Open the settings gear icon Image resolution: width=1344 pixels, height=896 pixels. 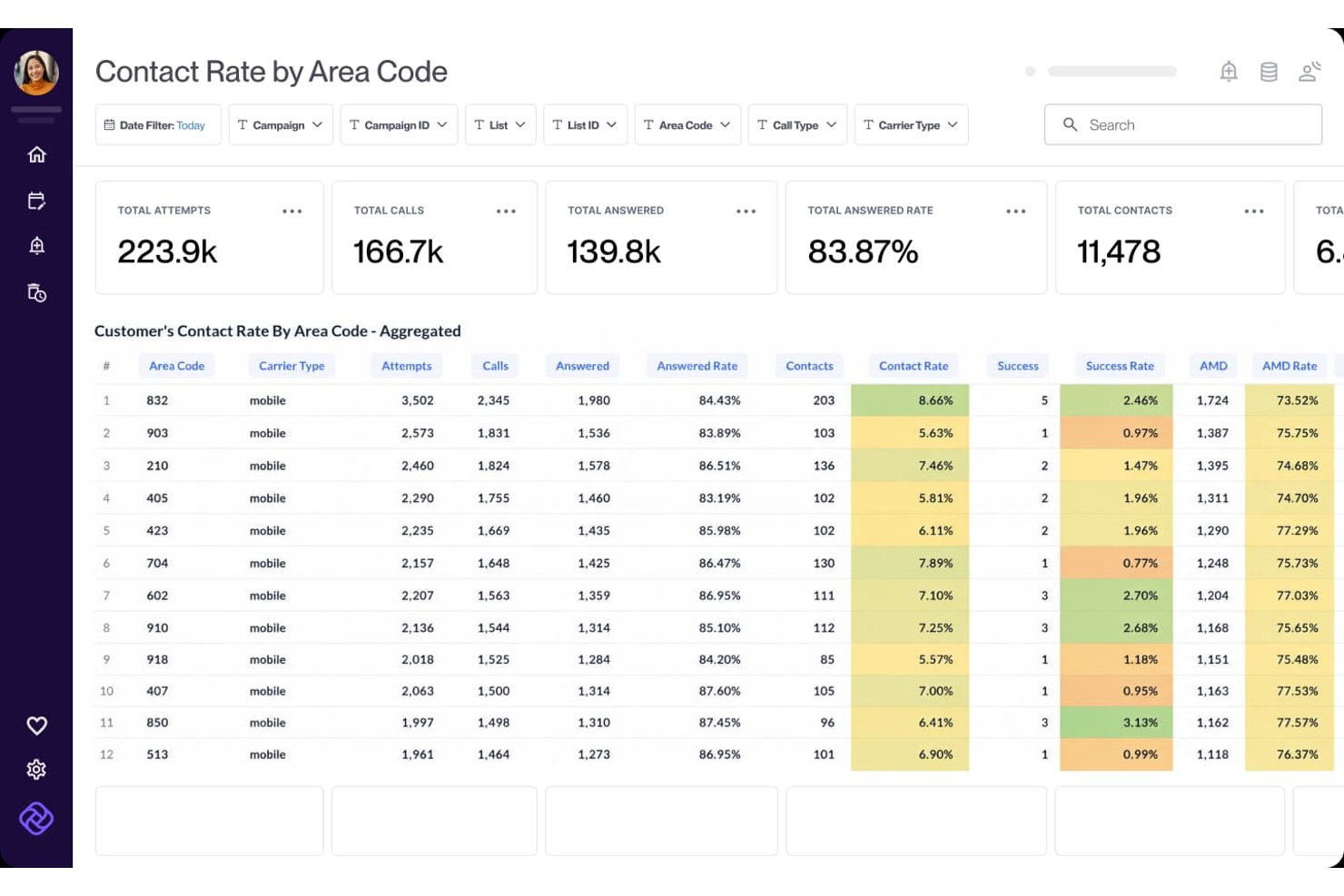pos(36,770)
